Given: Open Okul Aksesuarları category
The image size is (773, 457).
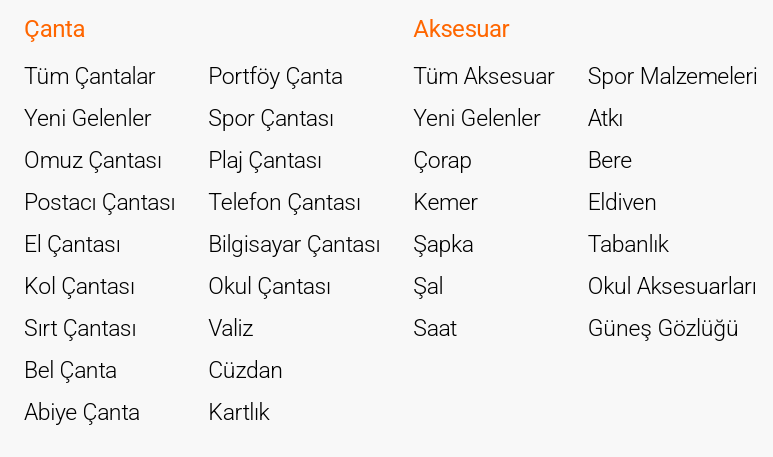Looking at the screenshot, I should click(672, 286).
